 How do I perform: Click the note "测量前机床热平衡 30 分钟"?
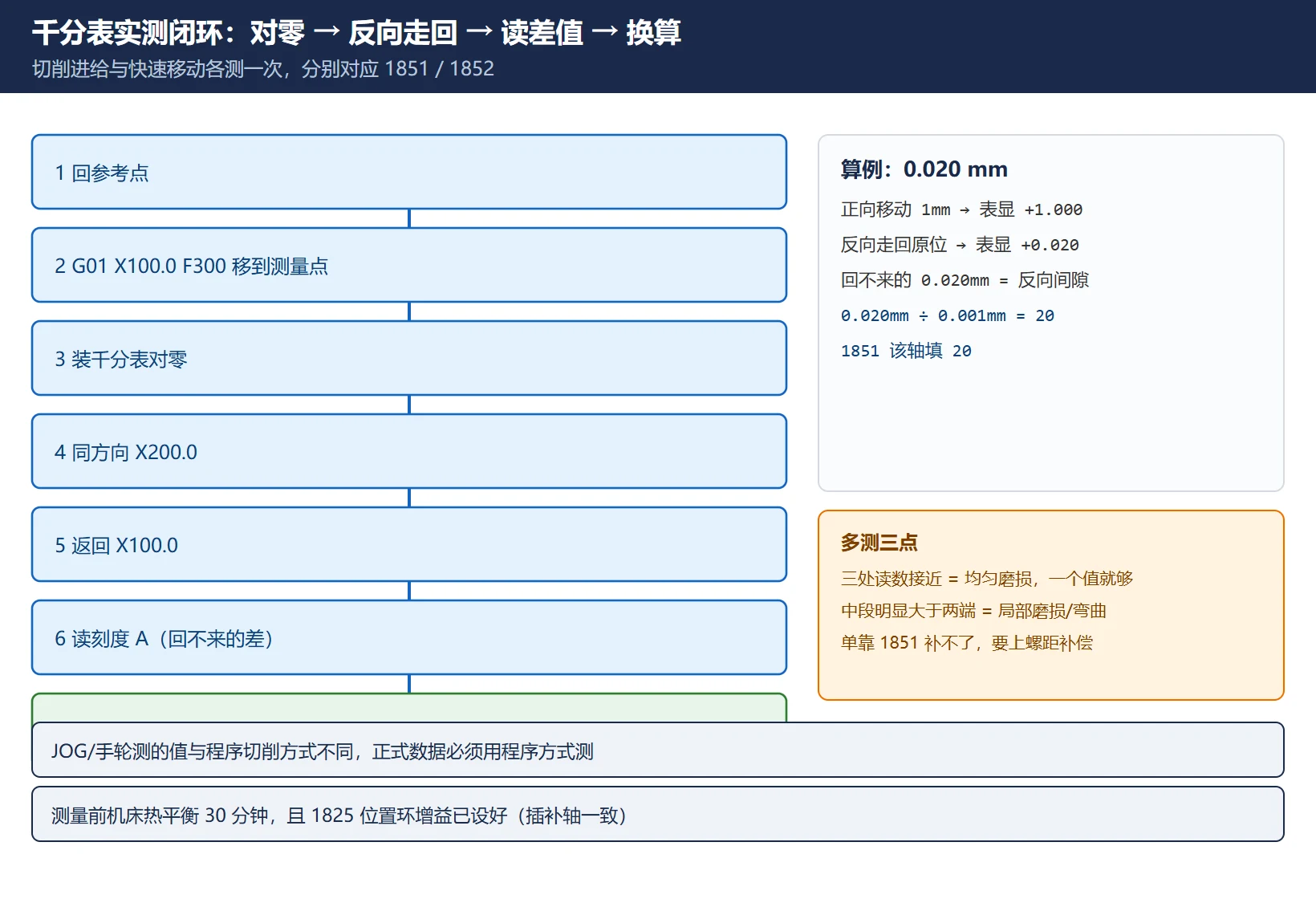pos(658,814)
